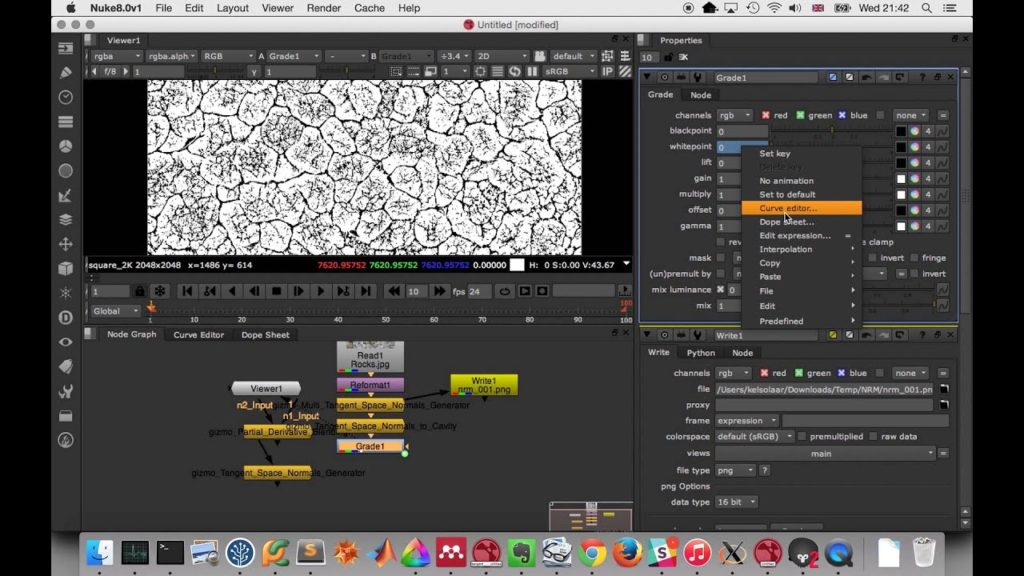The image size is (1024, 576).
Task: Click the stop playback button
Action: click(277, 291)
